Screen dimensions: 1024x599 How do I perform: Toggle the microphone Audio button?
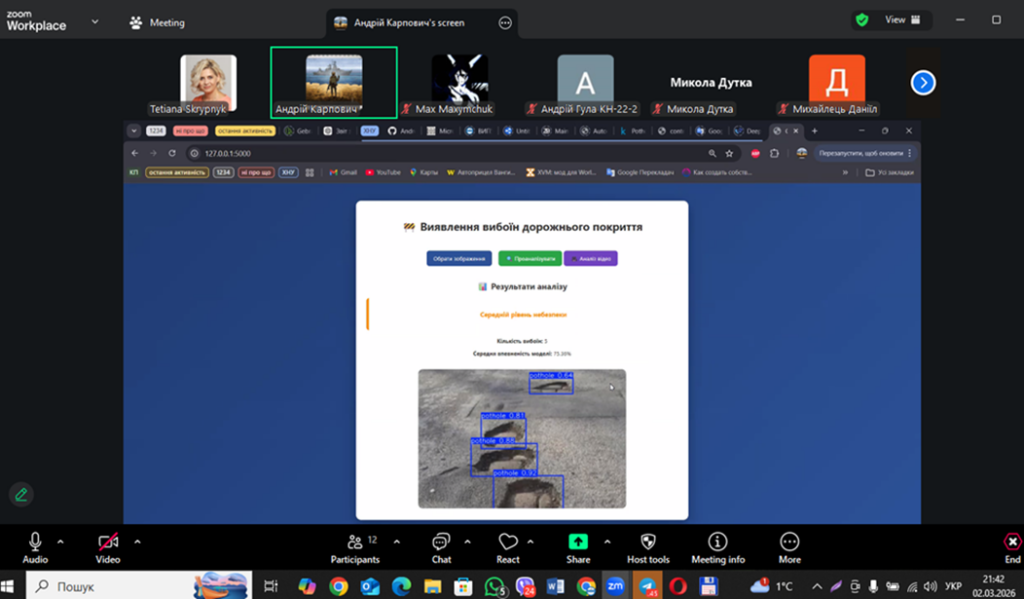click(x=35, y=547)
